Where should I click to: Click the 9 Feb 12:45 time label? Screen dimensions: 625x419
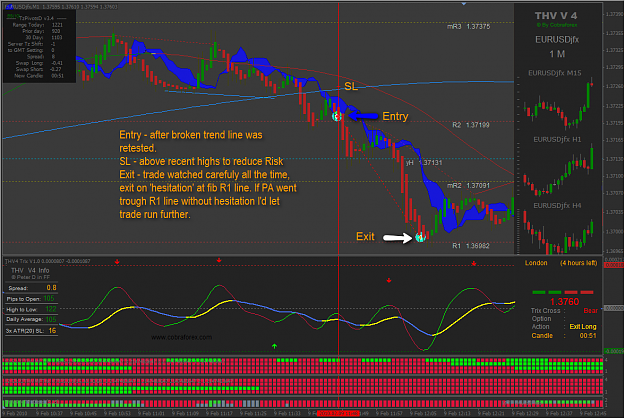point(594,413)
